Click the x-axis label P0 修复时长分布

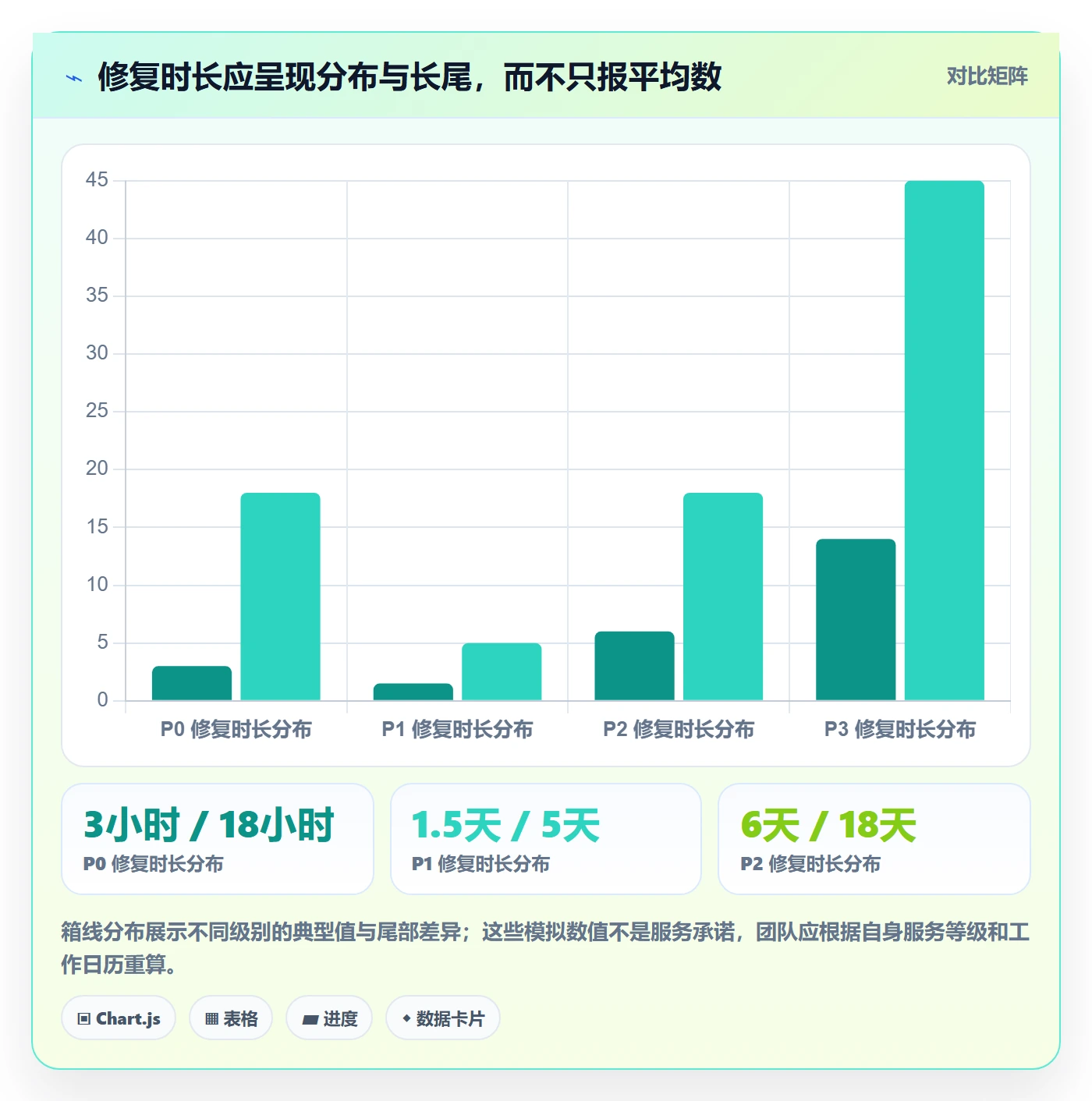click(x=236, y=730)
